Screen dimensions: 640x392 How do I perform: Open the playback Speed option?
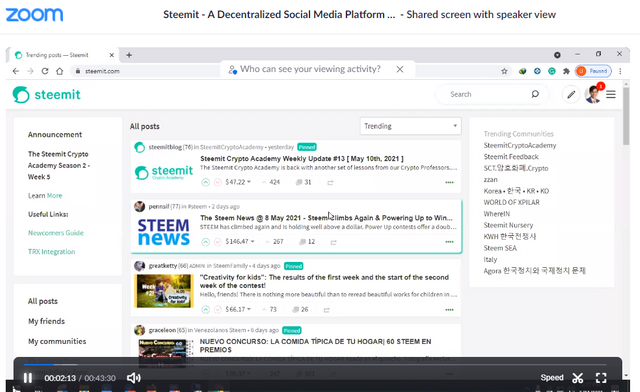(x=552, y=378)
